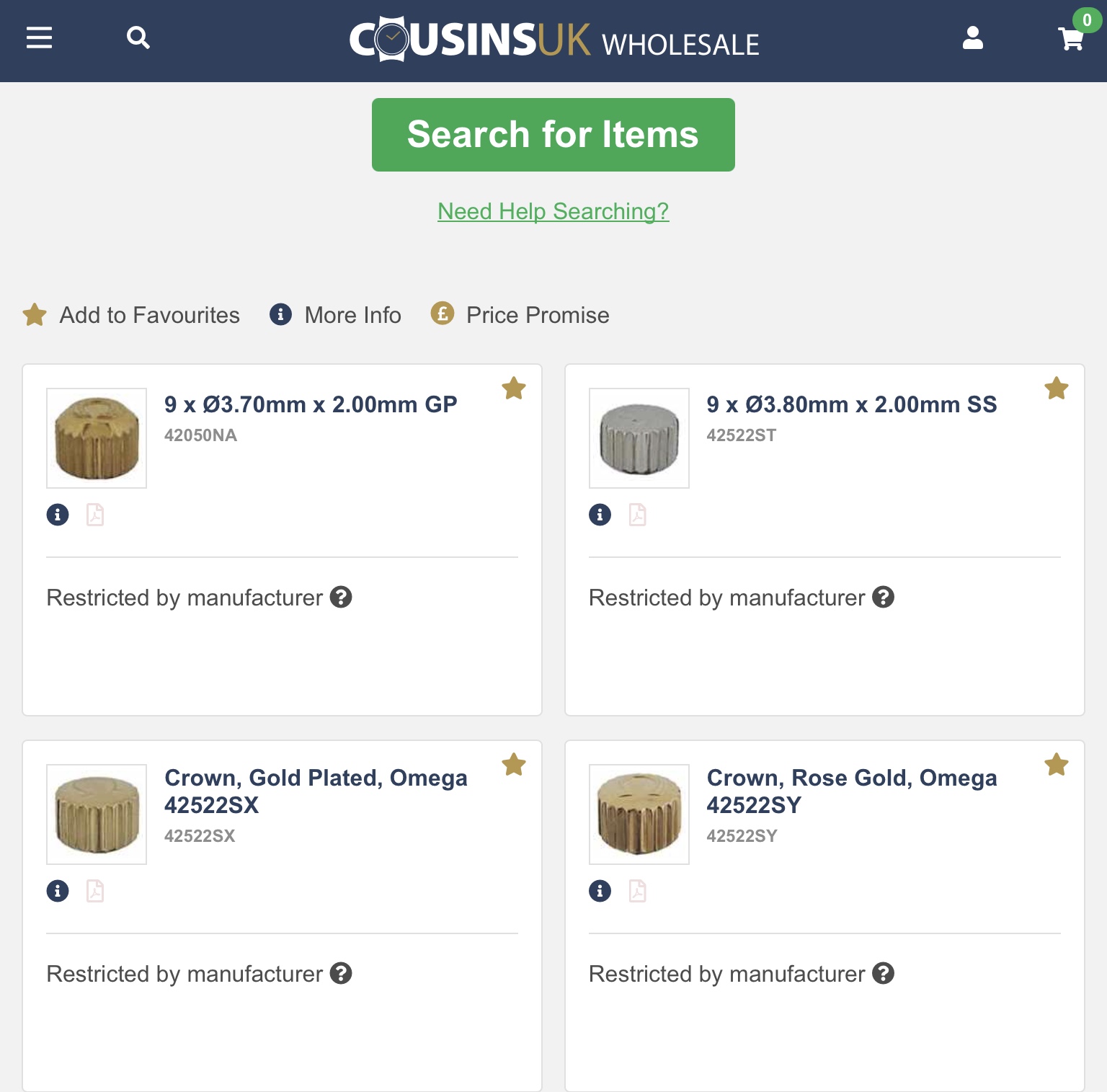
Task: Open info icon for item 42050NA
Action: [x=58, y=515]
